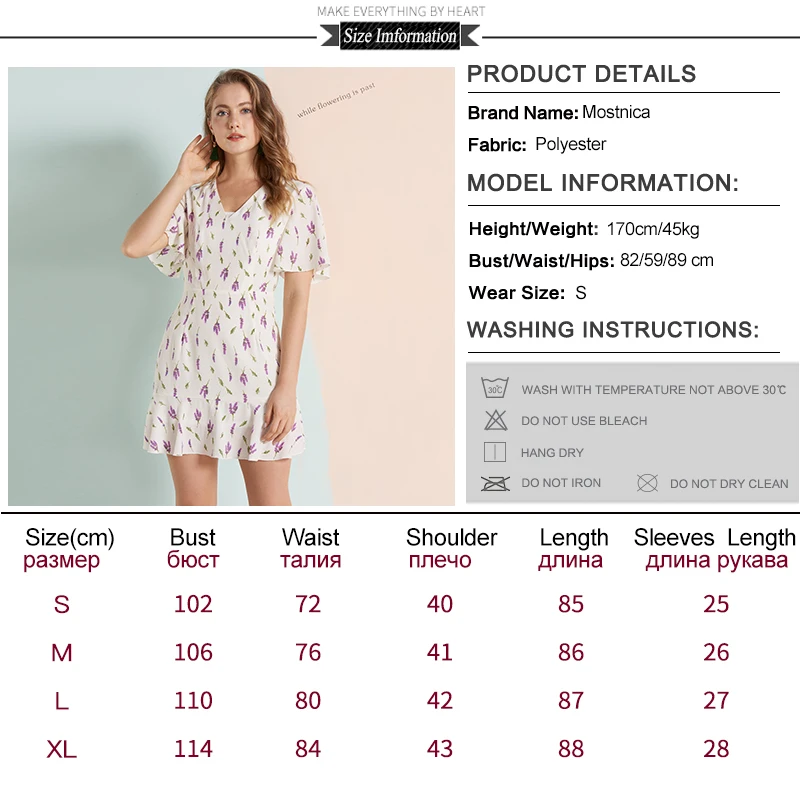Click the do not bleach triangle icon
This screenshot has width=800, height=800.
point(495,420)
